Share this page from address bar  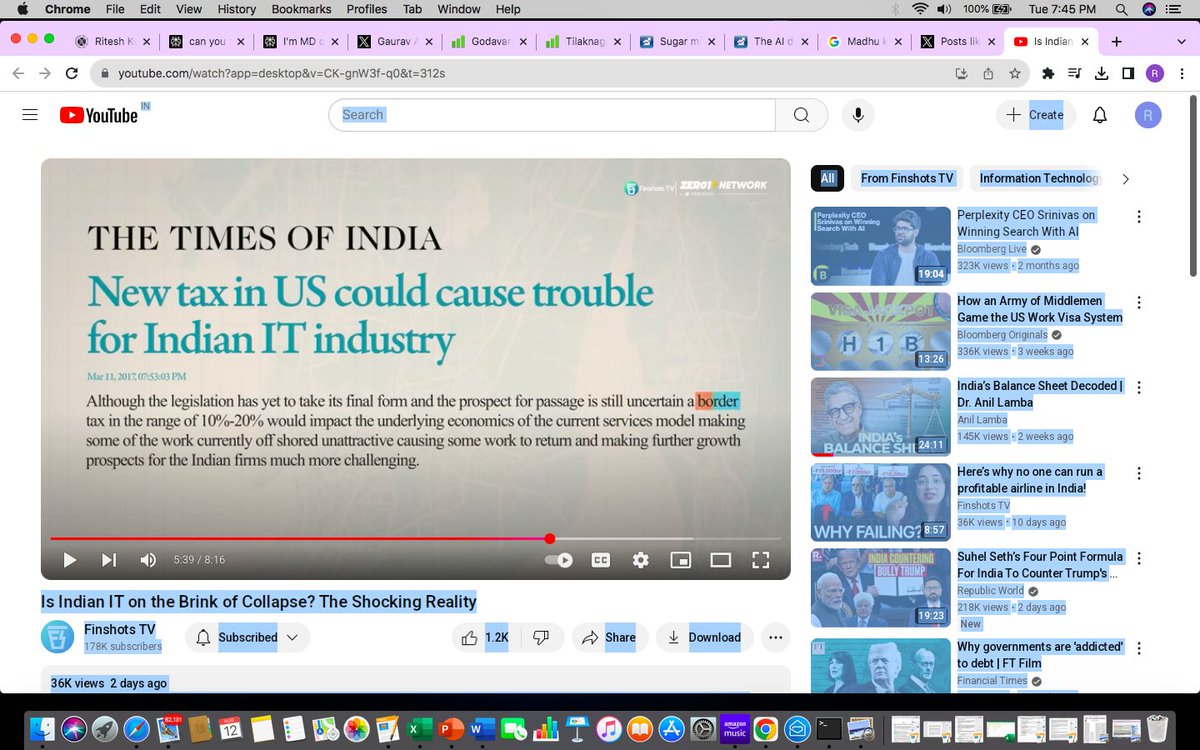pos(988,73)
